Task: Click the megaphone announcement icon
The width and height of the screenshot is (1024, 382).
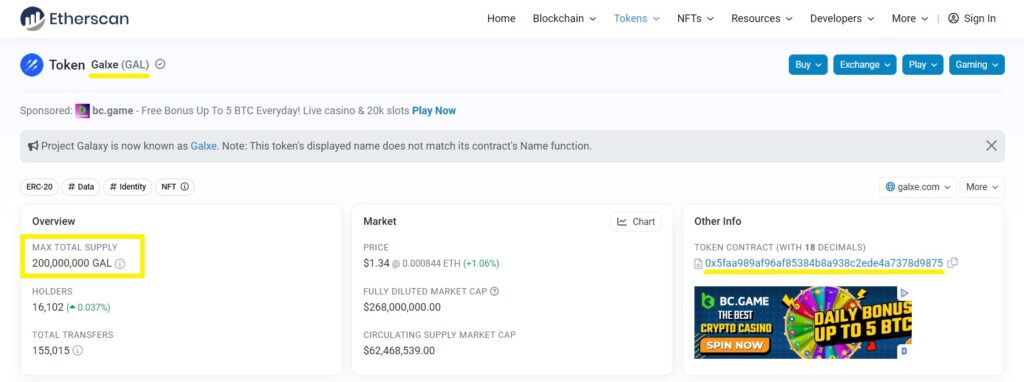Action: pyautogui.click(x=33, y=146)
